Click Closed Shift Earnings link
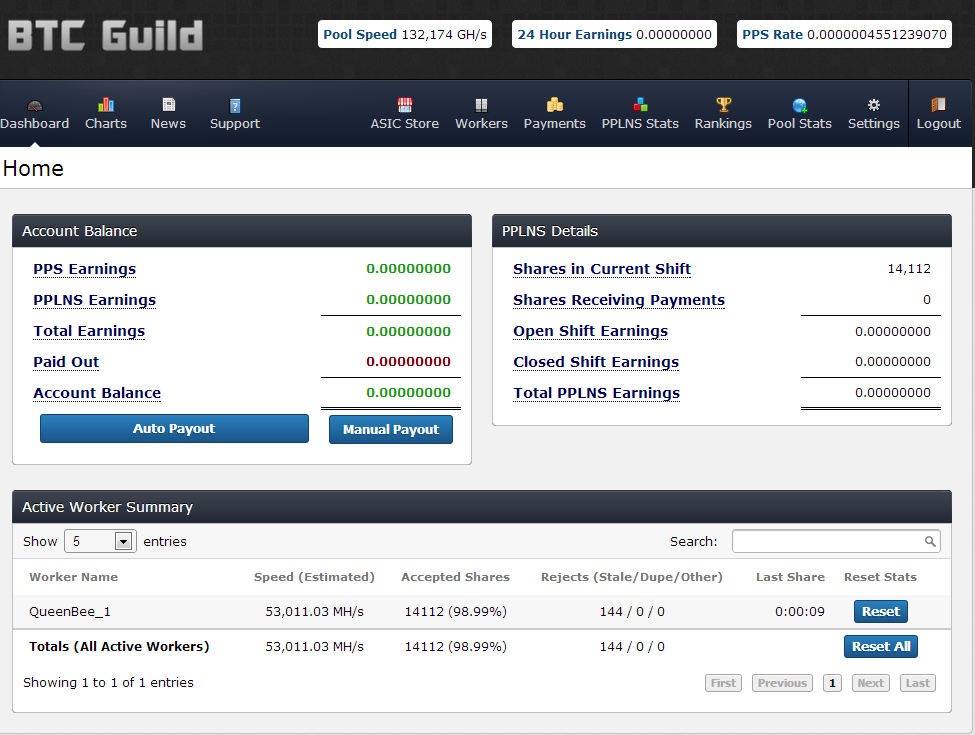975x735 pixels. coord(596,362)
